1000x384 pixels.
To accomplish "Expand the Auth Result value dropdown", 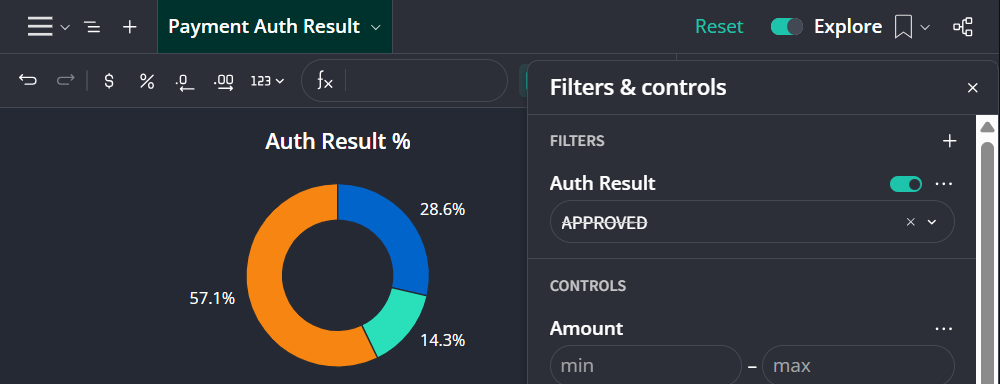I will point(932,222).
